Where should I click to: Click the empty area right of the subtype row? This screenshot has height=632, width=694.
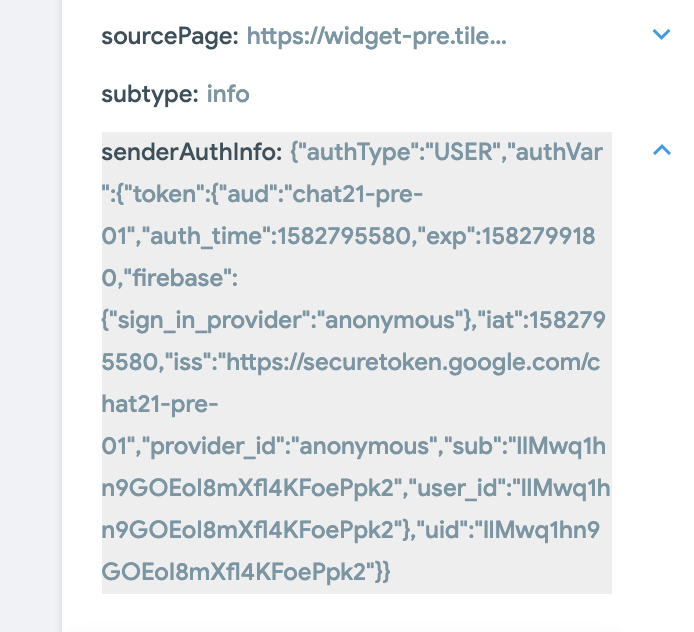[443, 94]
